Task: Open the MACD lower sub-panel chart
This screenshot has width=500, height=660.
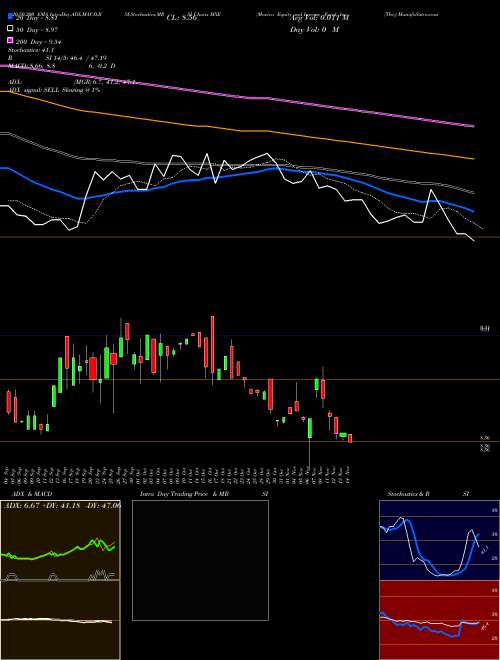Action: [60, 620]
